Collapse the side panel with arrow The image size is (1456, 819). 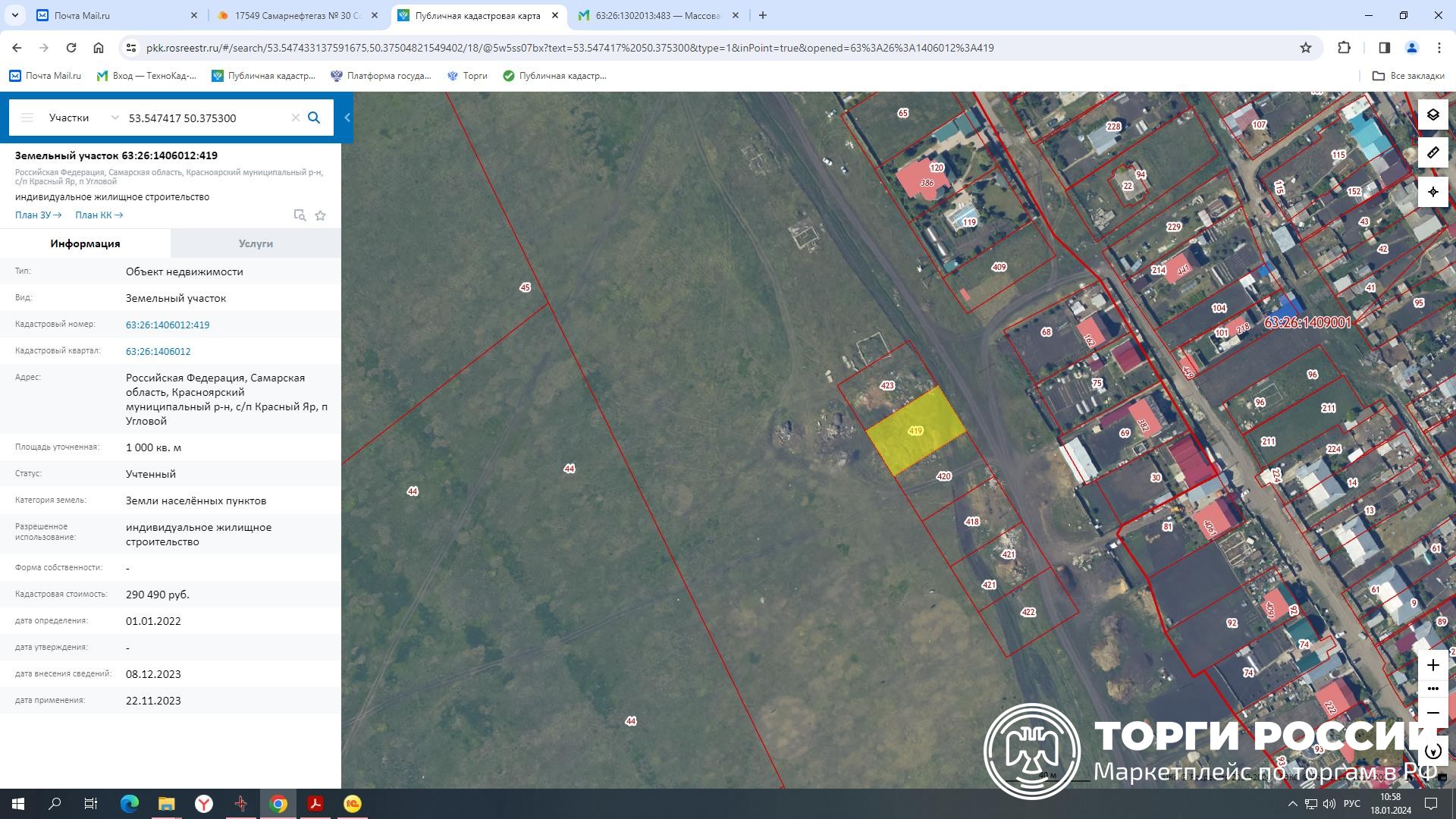coord(347,118)
